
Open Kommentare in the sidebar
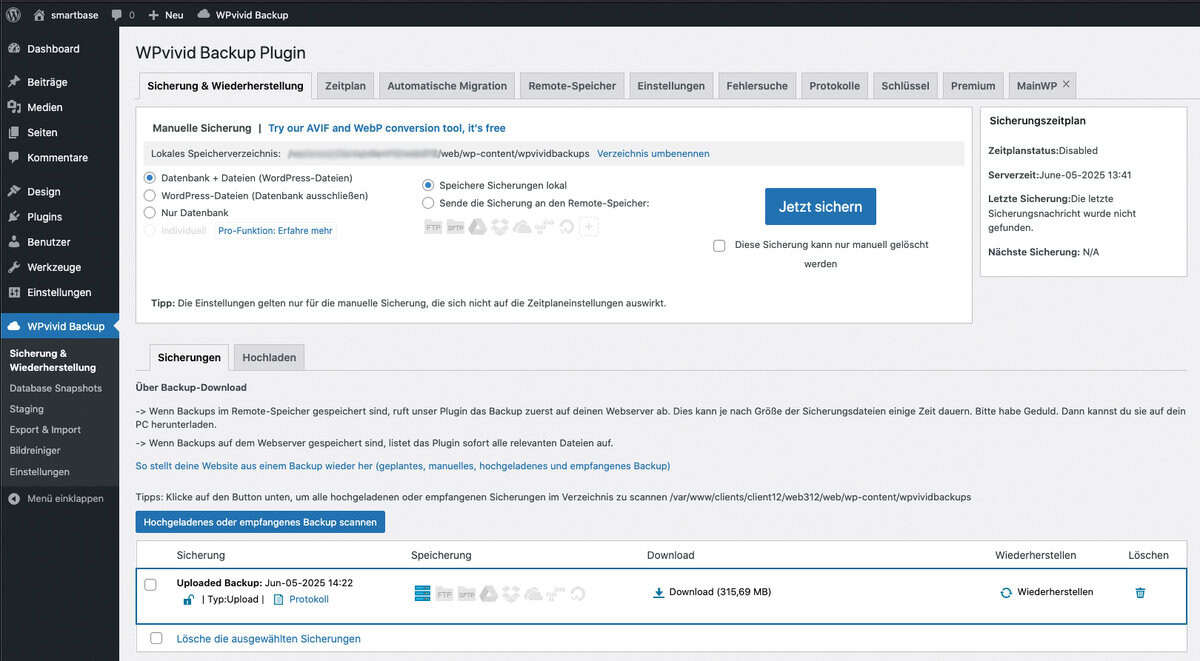coord(57,157)
